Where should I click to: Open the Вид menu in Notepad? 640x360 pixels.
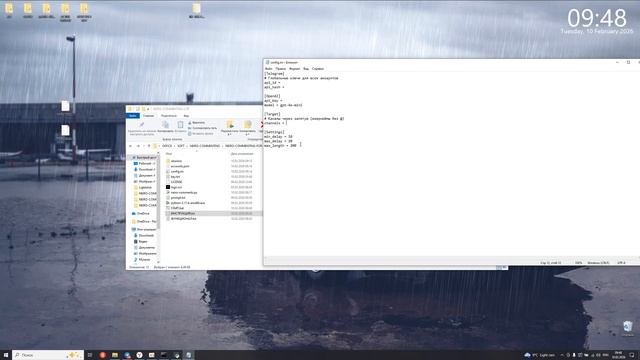click(306, 69)
